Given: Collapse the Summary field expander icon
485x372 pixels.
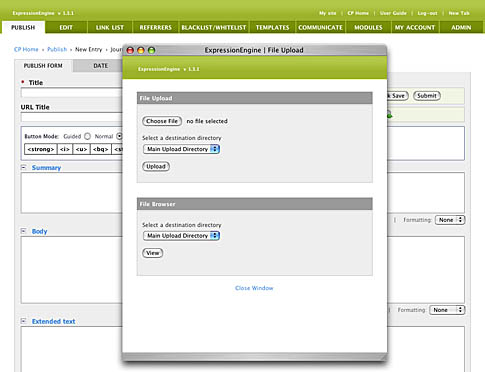Looking at the screenshot, I should [x=23, y=167].
